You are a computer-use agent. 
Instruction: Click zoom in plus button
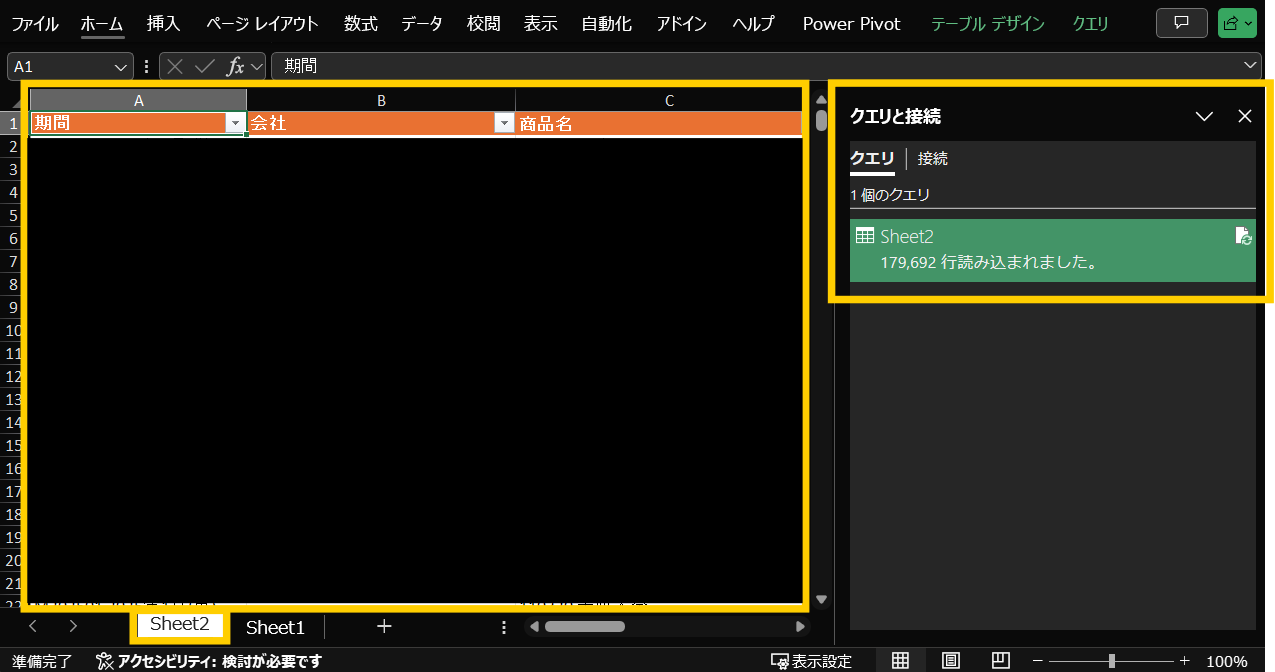click(x=1184, y=661)
